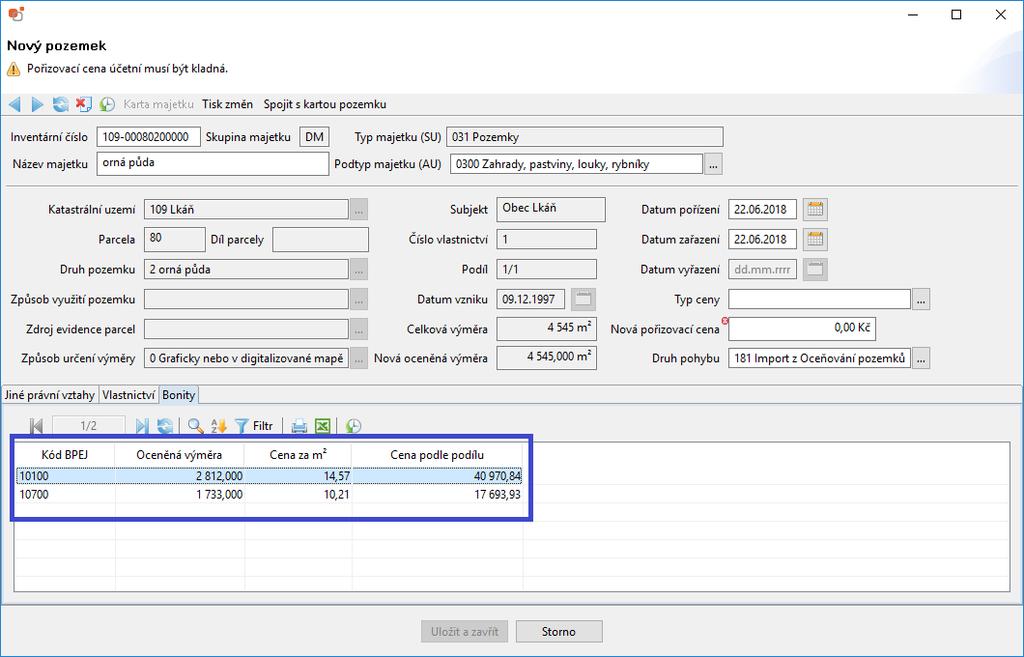Go to previous record with left arrow
The image size is (1024, 657).
(15, 104)
